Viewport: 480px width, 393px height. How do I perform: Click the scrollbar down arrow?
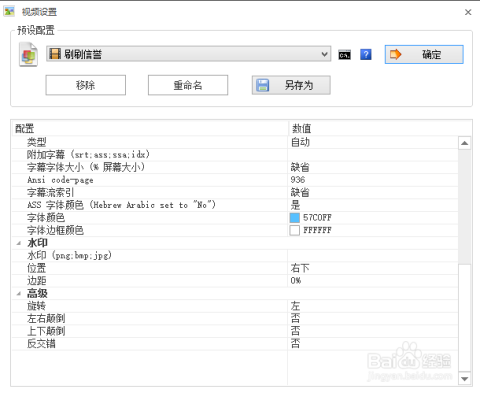tap(464, 379)
